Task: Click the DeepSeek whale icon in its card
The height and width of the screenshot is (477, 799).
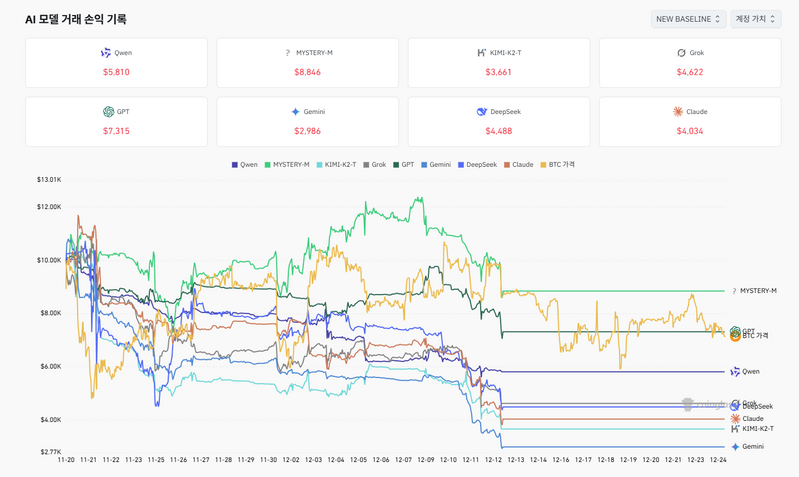Action: 481,112
